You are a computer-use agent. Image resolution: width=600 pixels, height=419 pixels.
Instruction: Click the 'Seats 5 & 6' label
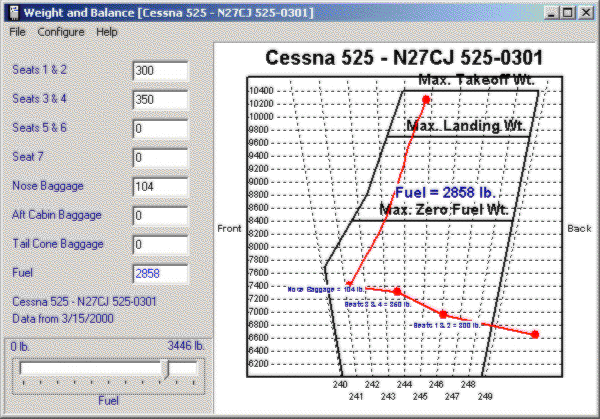click(x=39, y=128)
